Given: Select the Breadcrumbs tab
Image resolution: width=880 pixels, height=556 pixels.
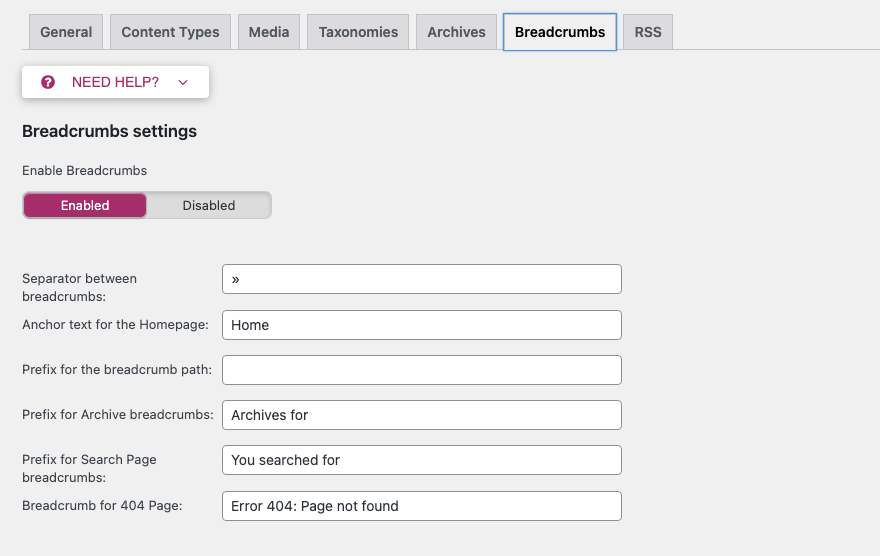Looking at the screenshot, I should coord(560,32).
